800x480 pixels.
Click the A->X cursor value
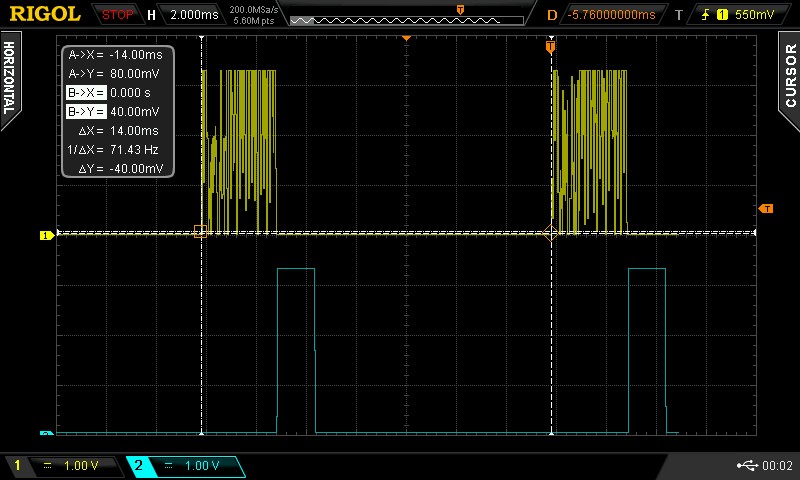pos(136,55)
